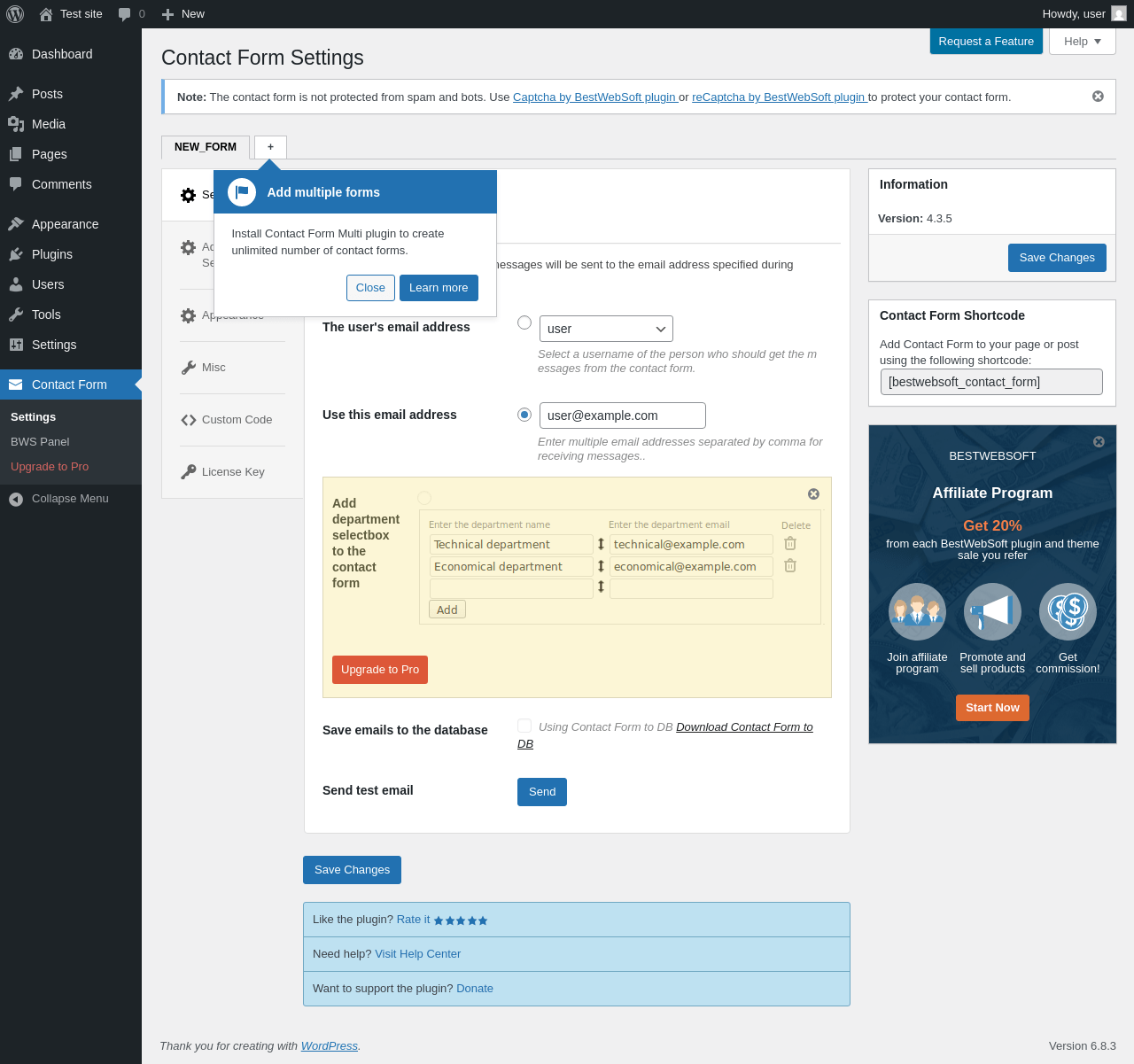Screen dimensions: 1134x1064
Task: Select the Use this email address radio
Action: 524,415
